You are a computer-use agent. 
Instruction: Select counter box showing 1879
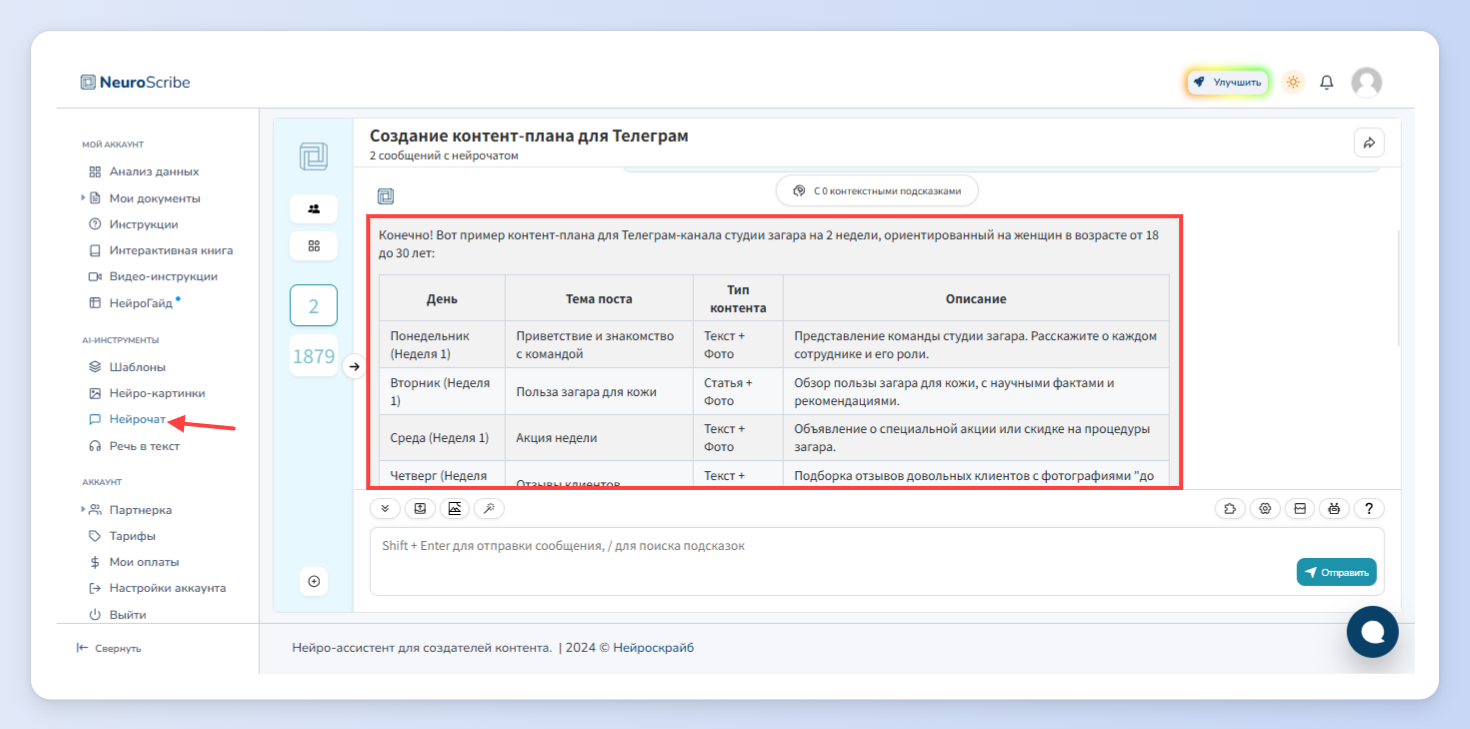(314, 356)
